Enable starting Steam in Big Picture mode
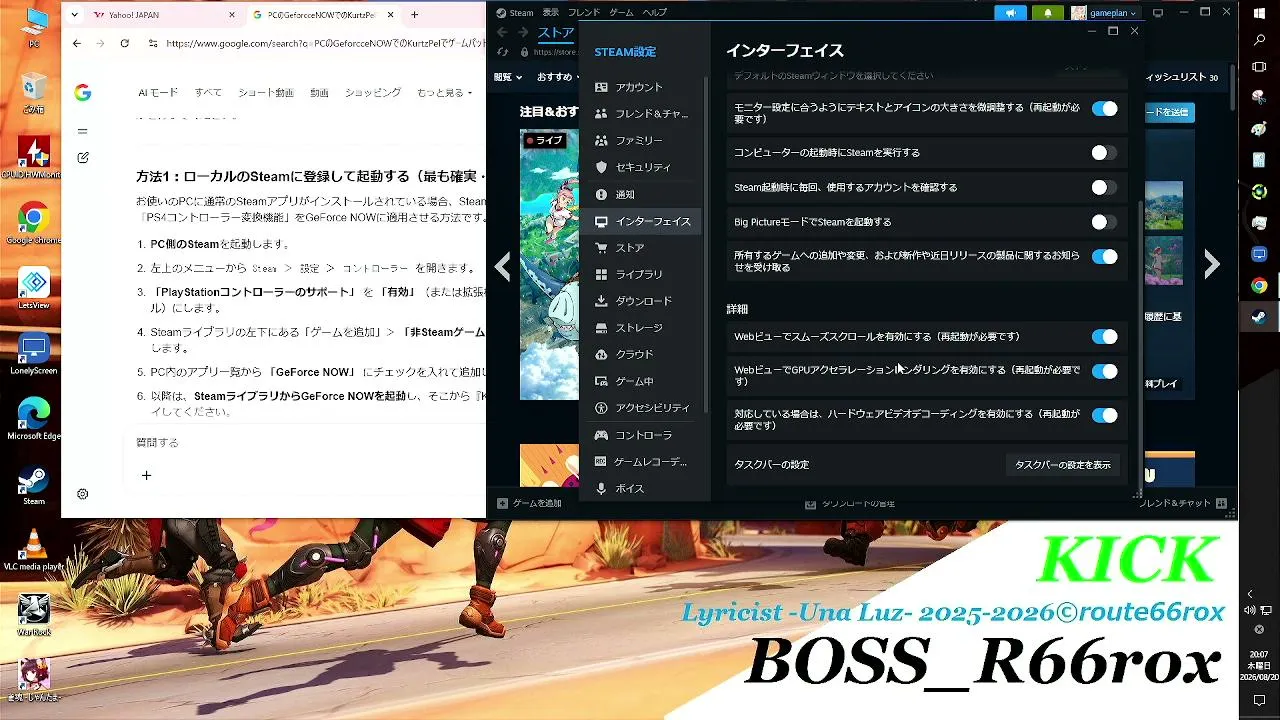The image size is (1280, 720). click(1104, 222)
